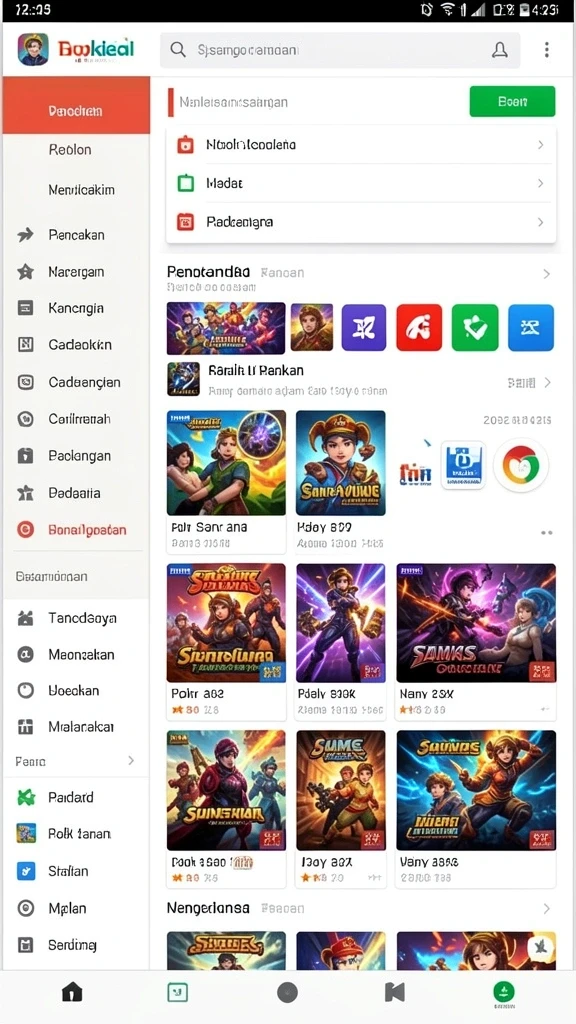
Task: Tap the notification bell in search bar
Action: click(x=500, y=50)
